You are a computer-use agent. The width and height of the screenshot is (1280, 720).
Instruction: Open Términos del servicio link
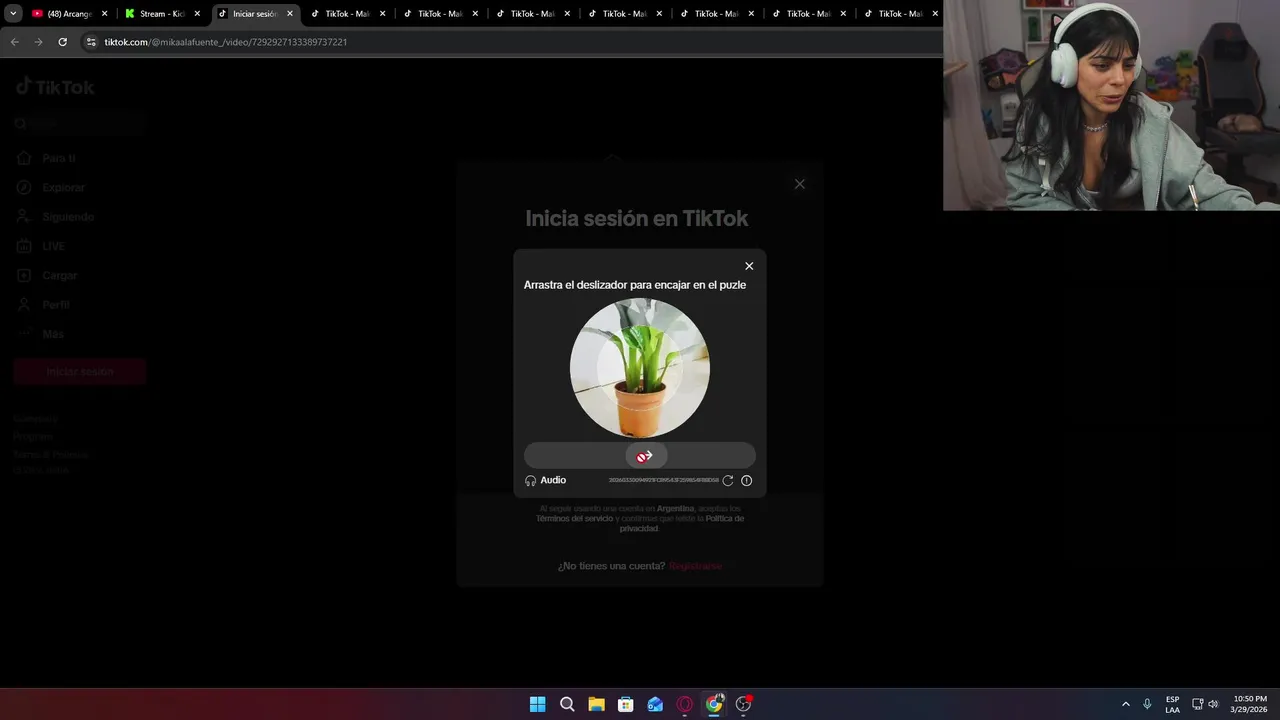click(575, 518)
